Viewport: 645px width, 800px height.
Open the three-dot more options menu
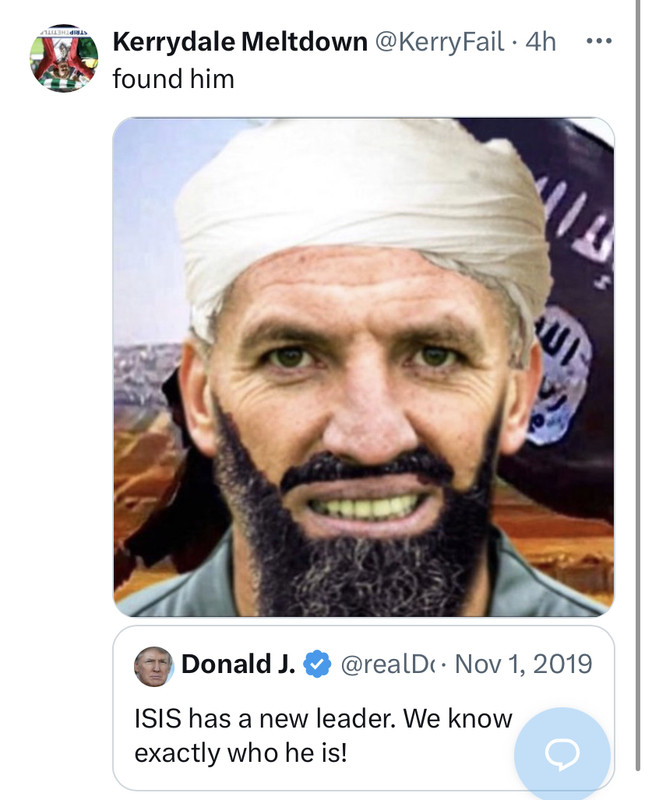tap(599, 41)
